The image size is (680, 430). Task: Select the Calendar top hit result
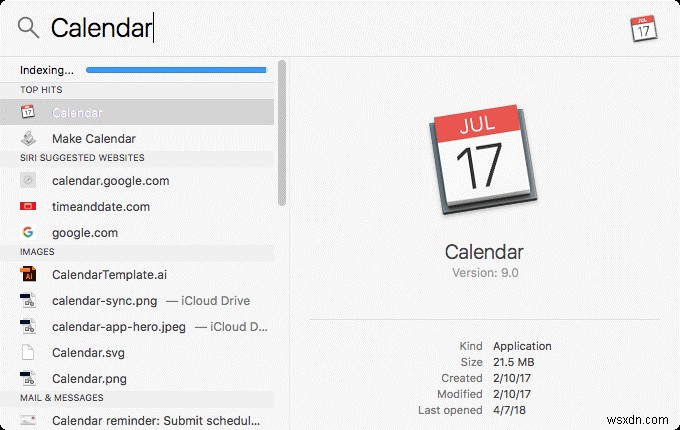tap(137, 112)
